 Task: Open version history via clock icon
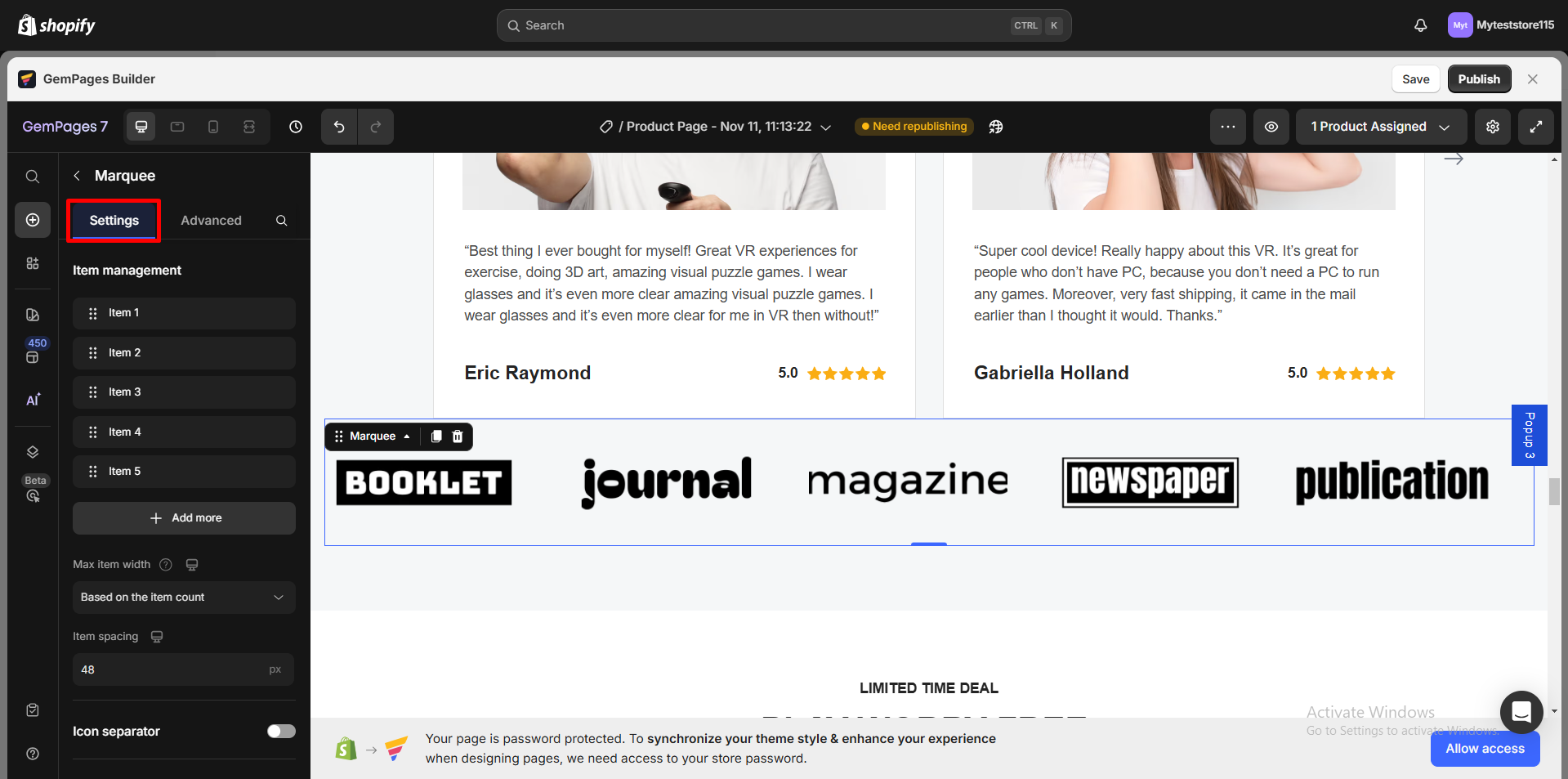295,127
